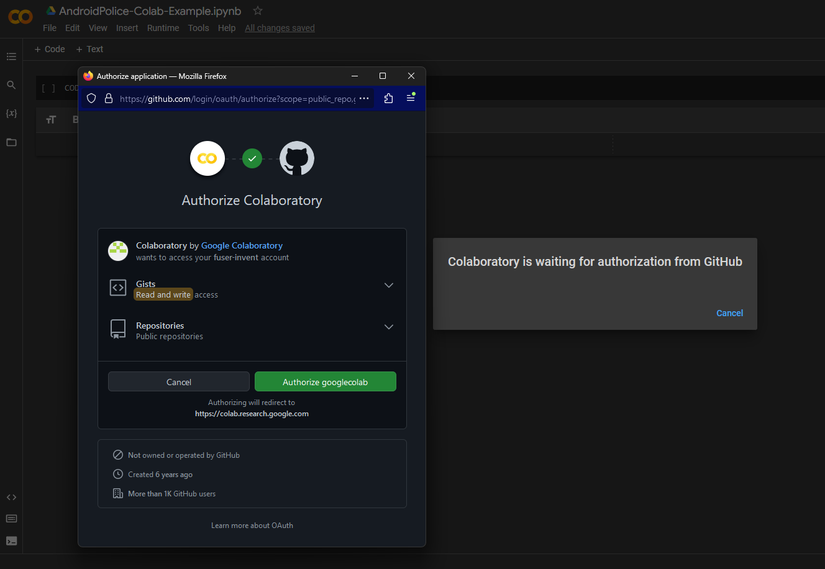Viewport: 825px width, 569px height.
Task: Expand the Repositories permission chevron
Action: [389, 327]
